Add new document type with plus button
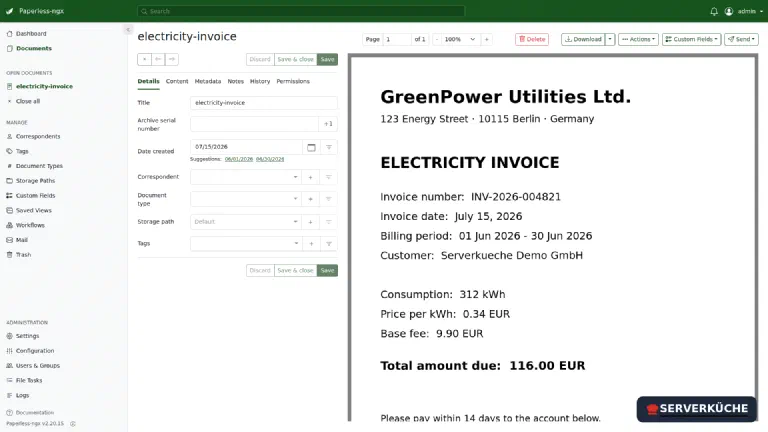The width and height of the screenshot is (768, 432). click(x=311, y=199)
